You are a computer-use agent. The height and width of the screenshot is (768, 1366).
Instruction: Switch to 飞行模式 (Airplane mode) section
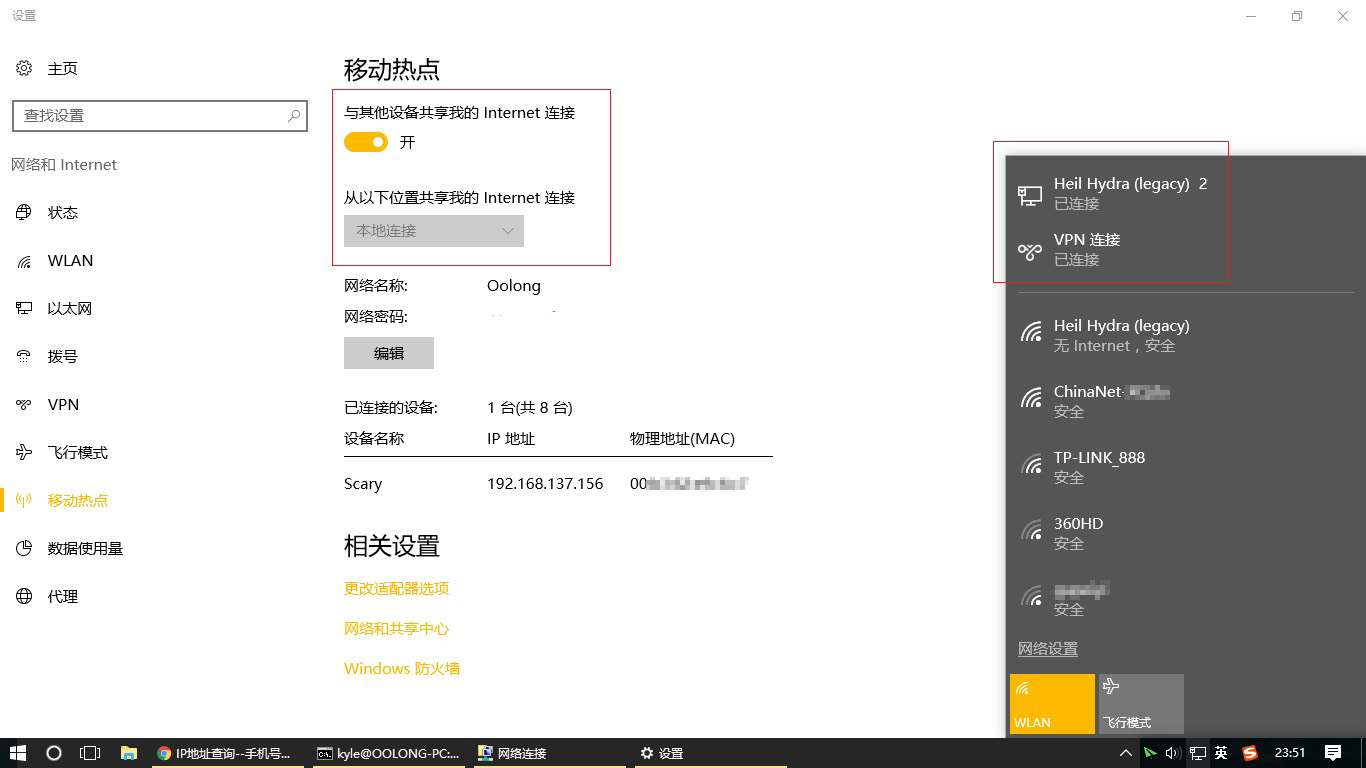click(80, 452)
